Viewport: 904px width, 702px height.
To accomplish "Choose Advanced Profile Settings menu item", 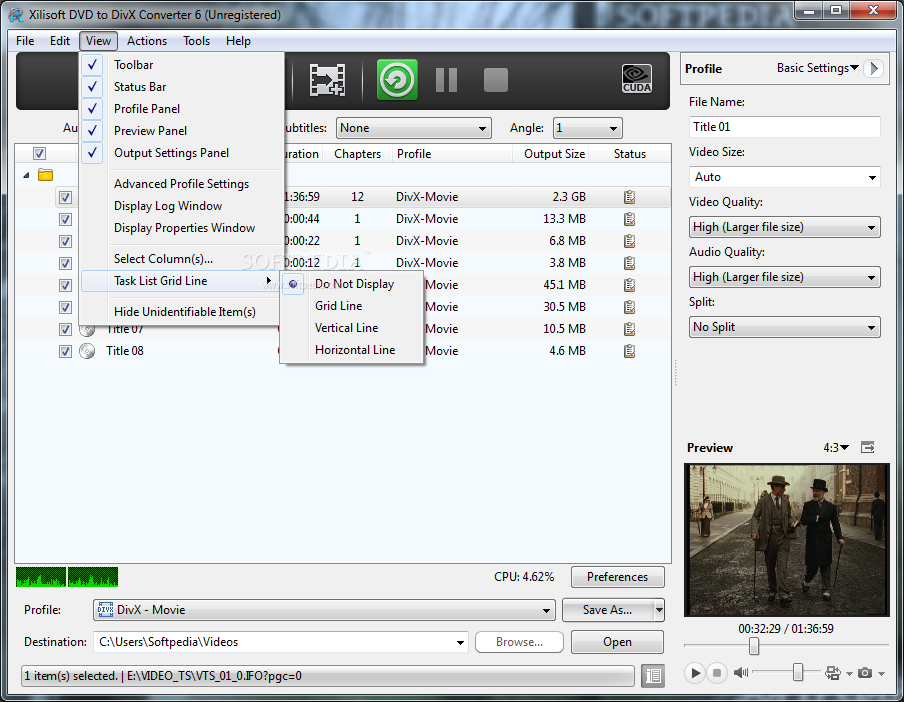I will pos(182,184).
